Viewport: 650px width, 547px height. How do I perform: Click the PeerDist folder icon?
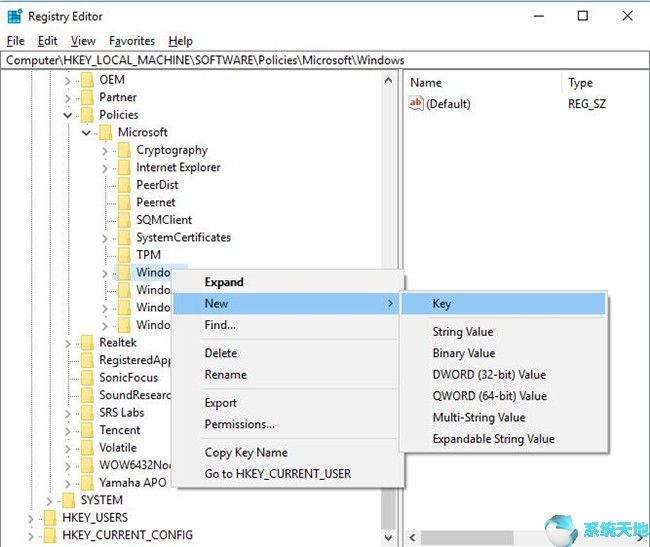[x=124, y=185]
